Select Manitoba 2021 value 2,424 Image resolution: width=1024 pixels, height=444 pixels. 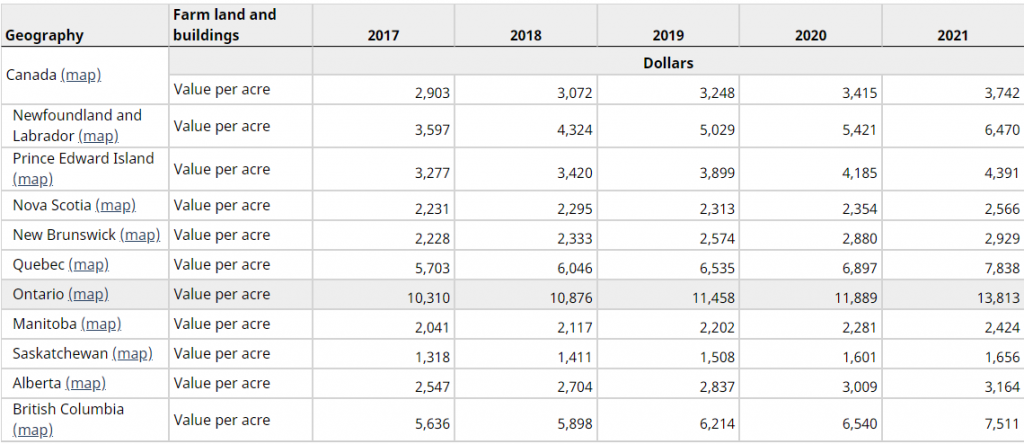(x=1002, y=328)
